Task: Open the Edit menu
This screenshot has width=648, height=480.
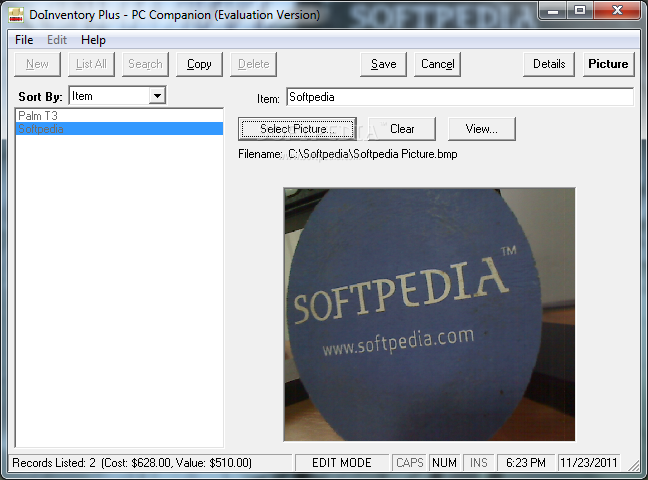Action: (57, 40)
